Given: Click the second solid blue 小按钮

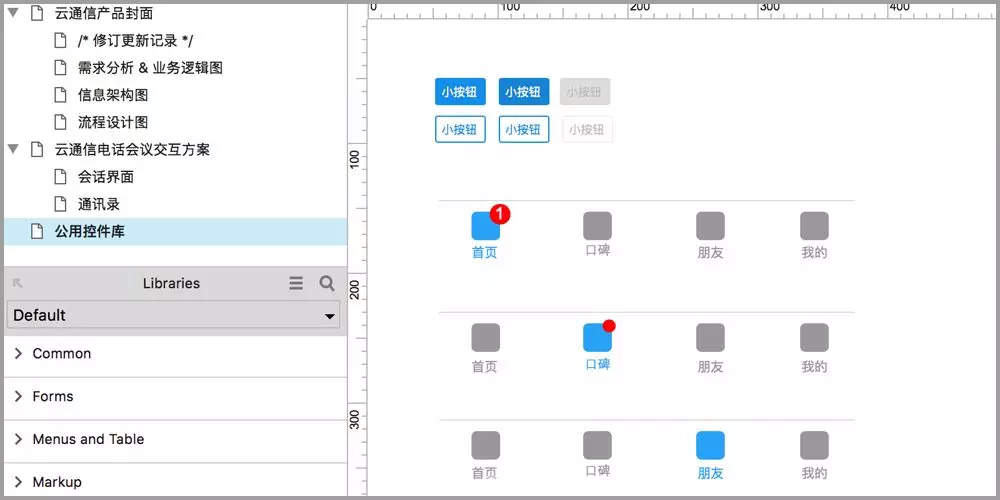Looking at the screenshot, I should tap(524, 92).
